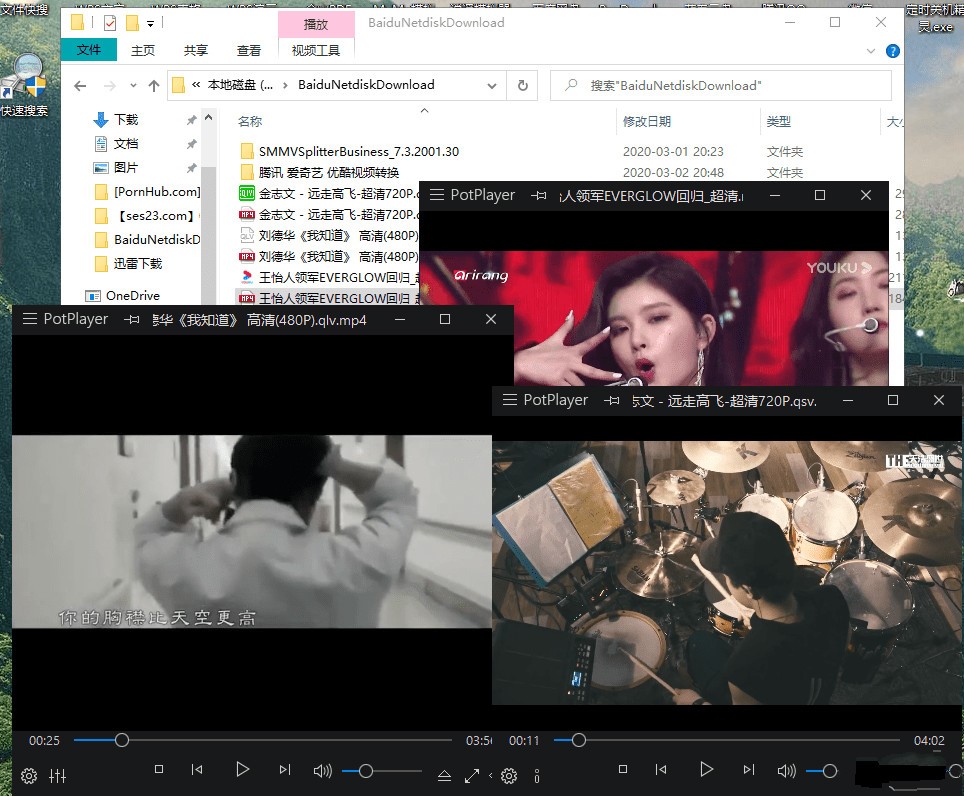Open the PotPlayer main menu in 刘德华 window
964x796 pixels.
pos(28,320)
